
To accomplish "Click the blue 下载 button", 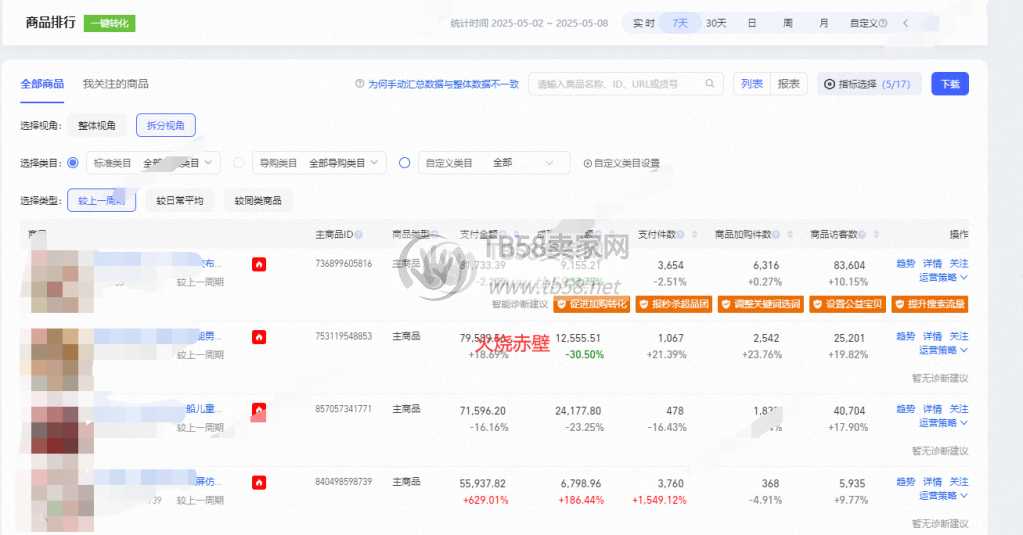I will [x=949, y=84].
